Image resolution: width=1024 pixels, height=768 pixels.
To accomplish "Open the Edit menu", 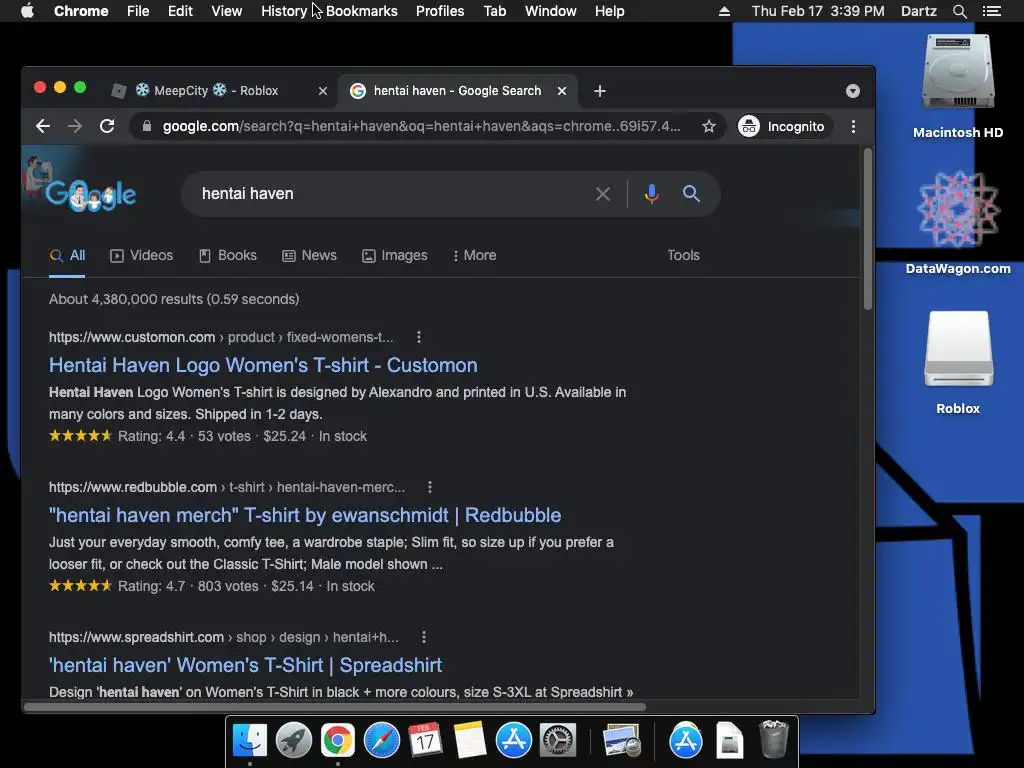I will tap(180, 11).
